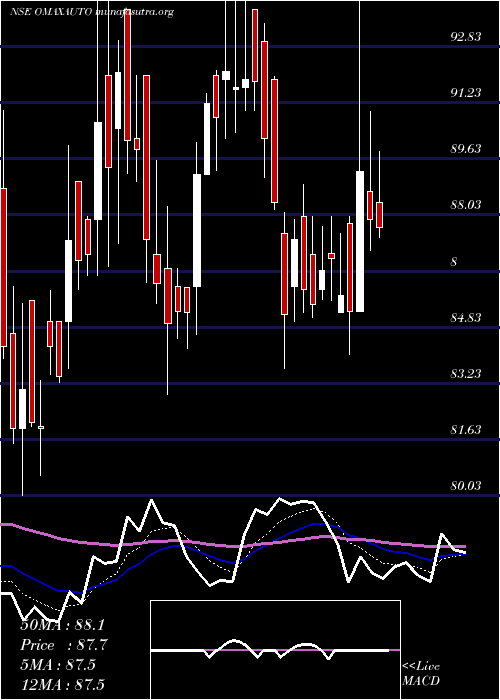Click the 5MA : 87.5 readout
Image resolution: width=500 pixels, height=700 pixels.
(x=58, y=665)
